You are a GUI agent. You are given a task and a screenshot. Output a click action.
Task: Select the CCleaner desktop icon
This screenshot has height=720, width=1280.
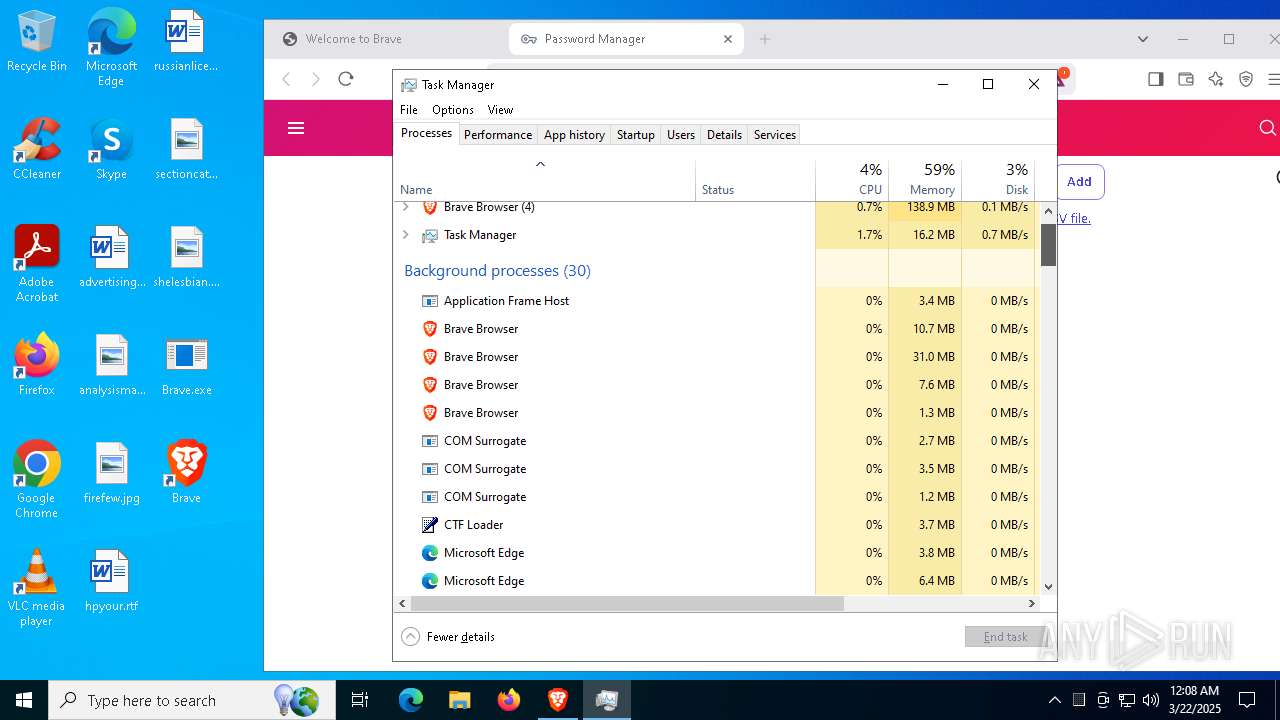click(37, 149)
